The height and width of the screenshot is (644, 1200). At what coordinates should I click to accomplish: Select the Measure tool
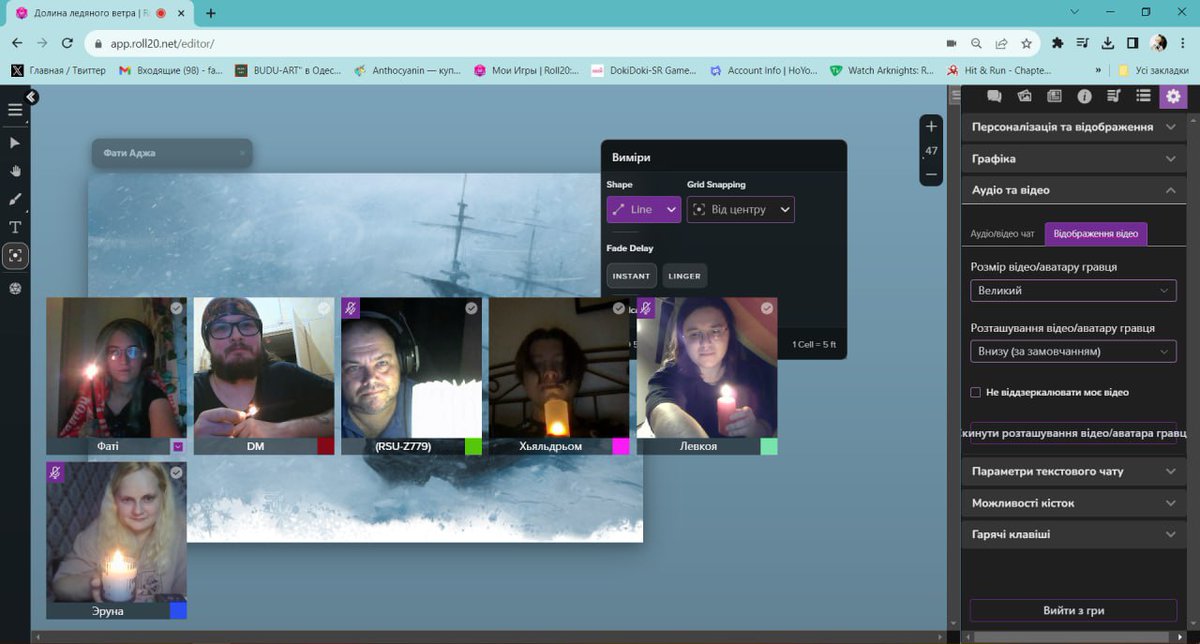pos(15,256)
